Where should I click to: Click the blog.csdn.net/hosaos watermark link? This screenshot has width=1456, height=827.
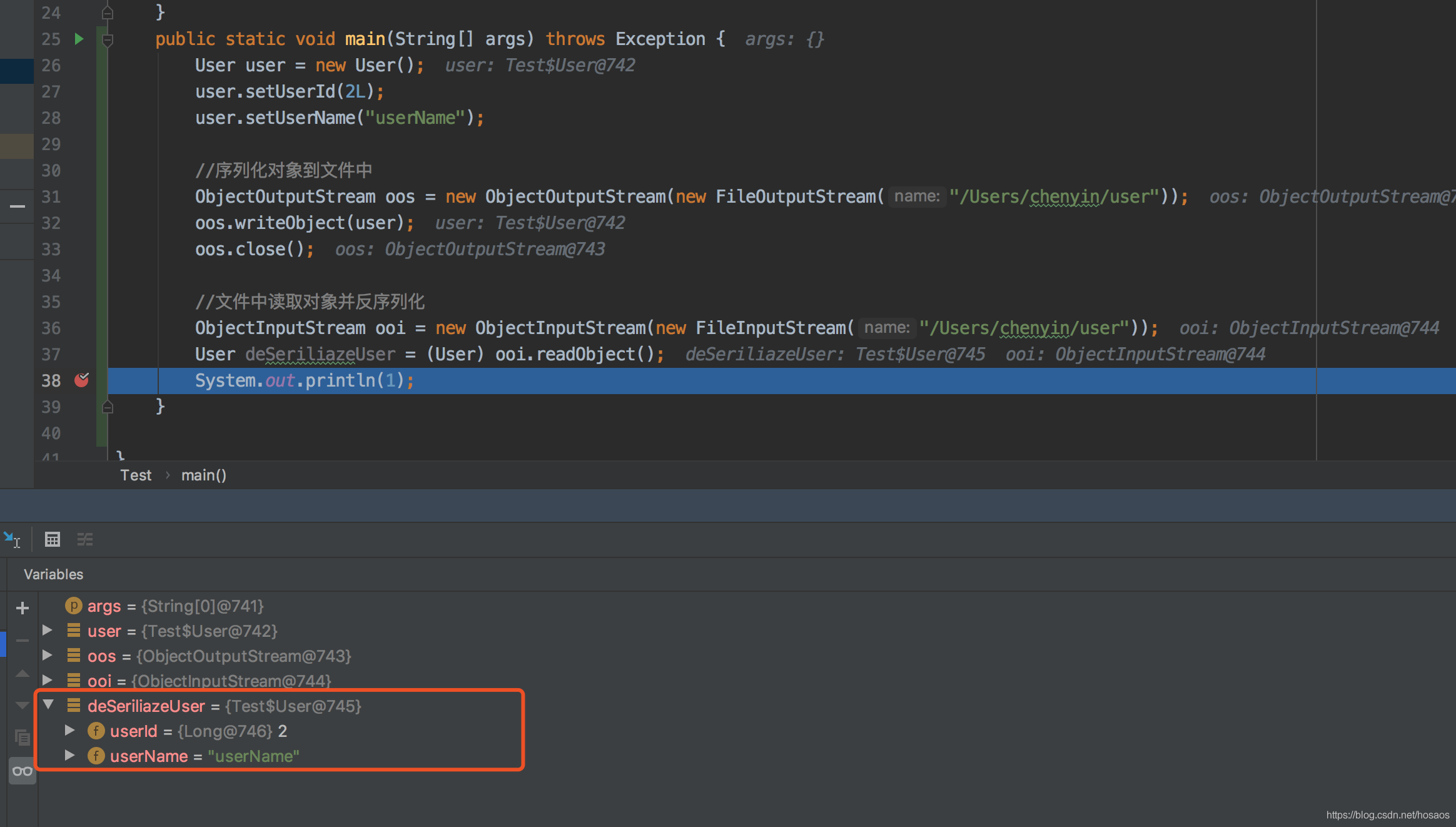click(1387, 814)
